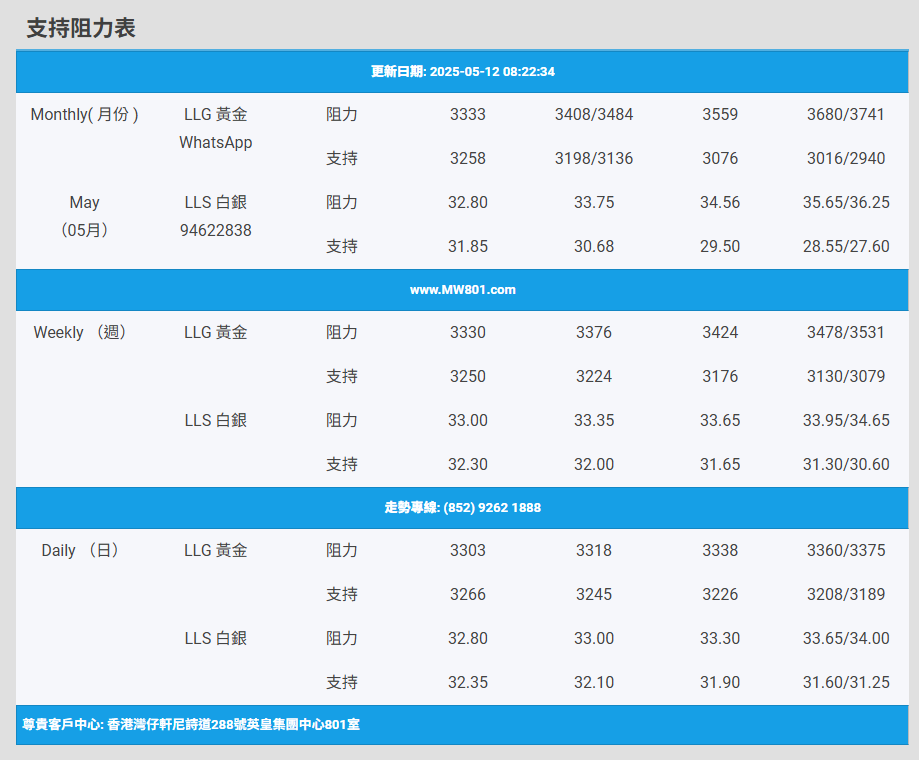Screen dimensions: 919x760
Task: Select the value 3245
Action: point(594,594)
